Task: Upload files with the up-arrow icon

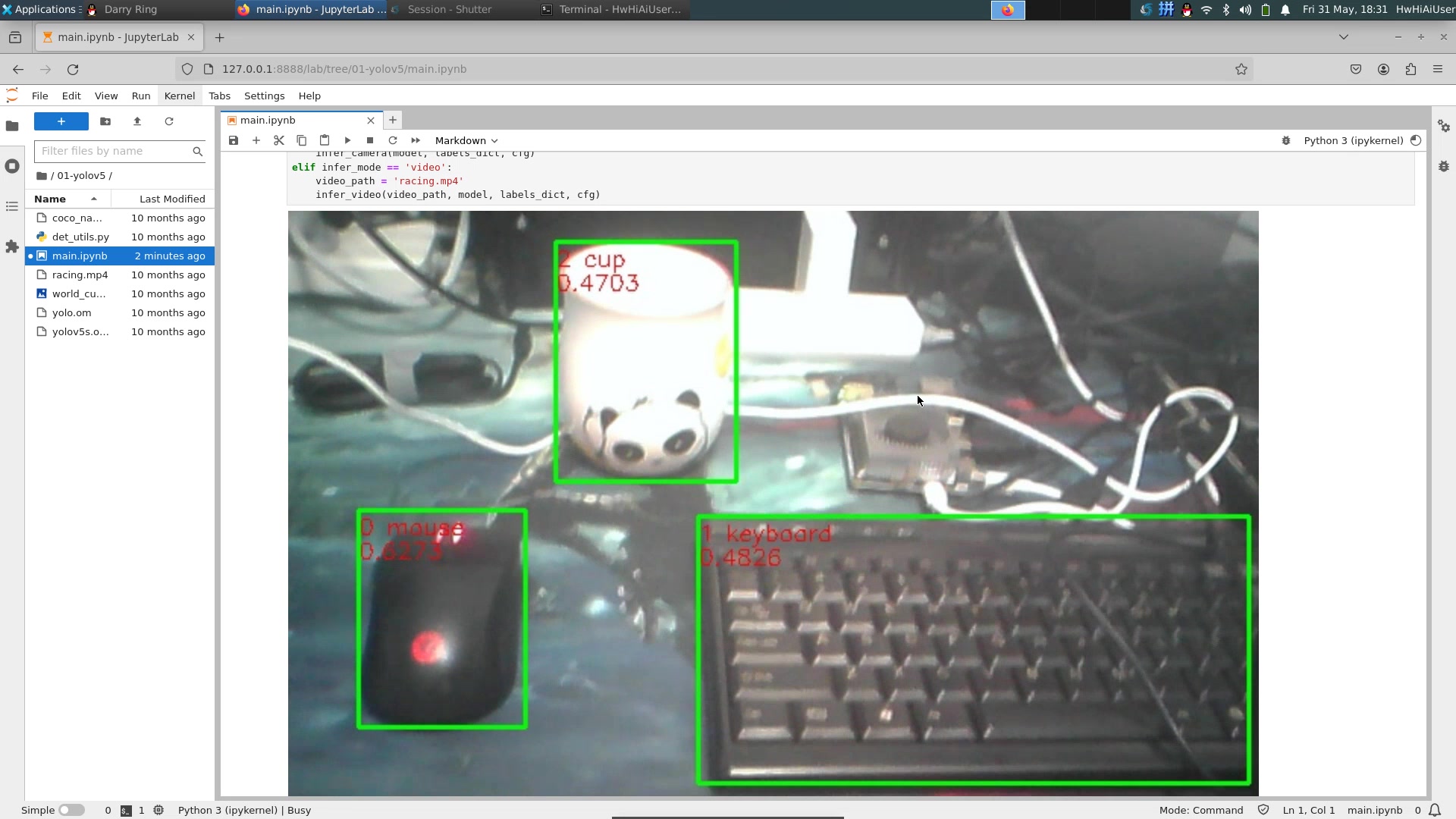Action: pyautogui.click(x=137, y=121)
